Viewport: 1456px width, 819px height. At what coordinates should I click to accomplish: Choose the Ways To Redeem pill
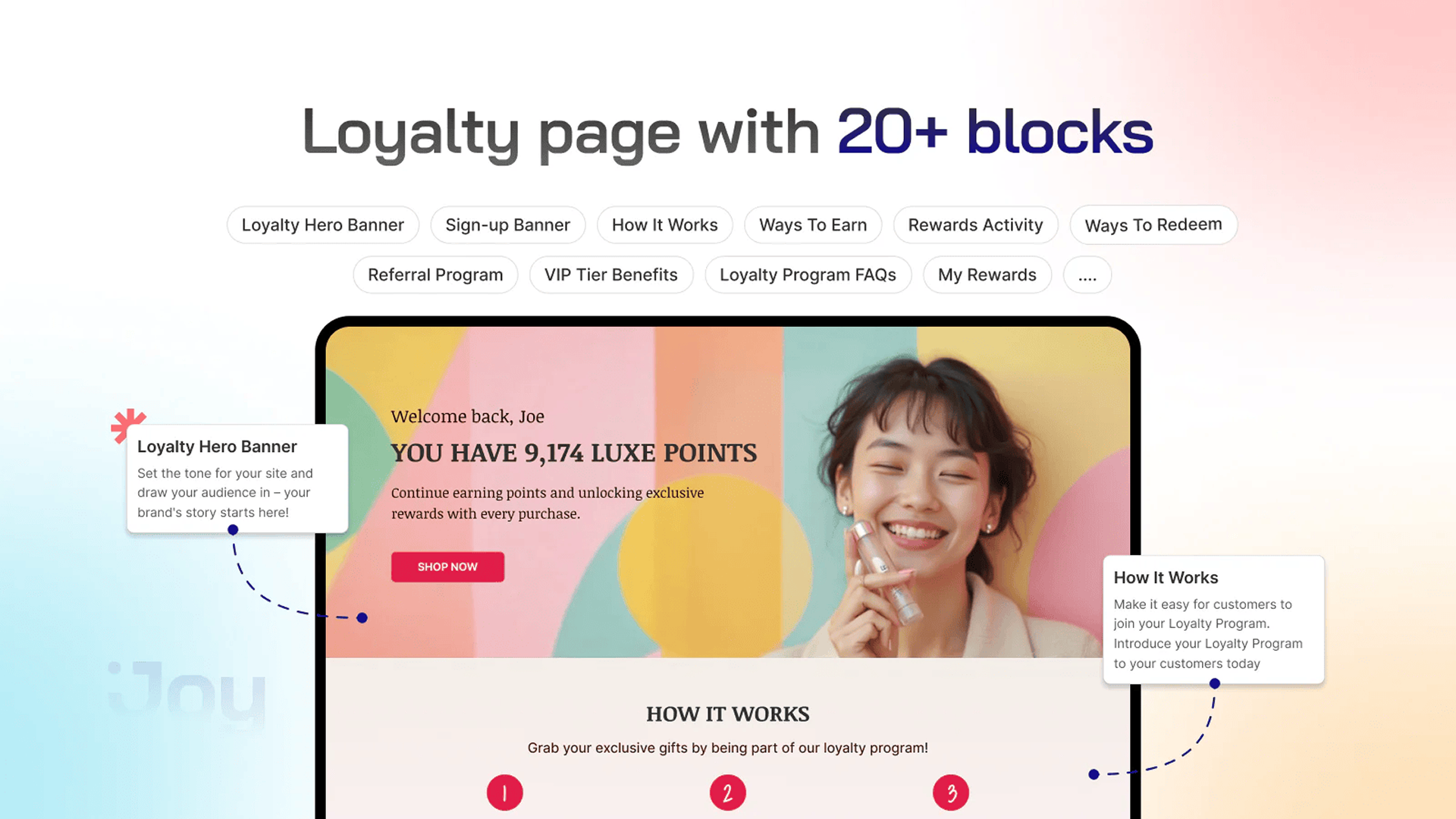(1153, 225)
